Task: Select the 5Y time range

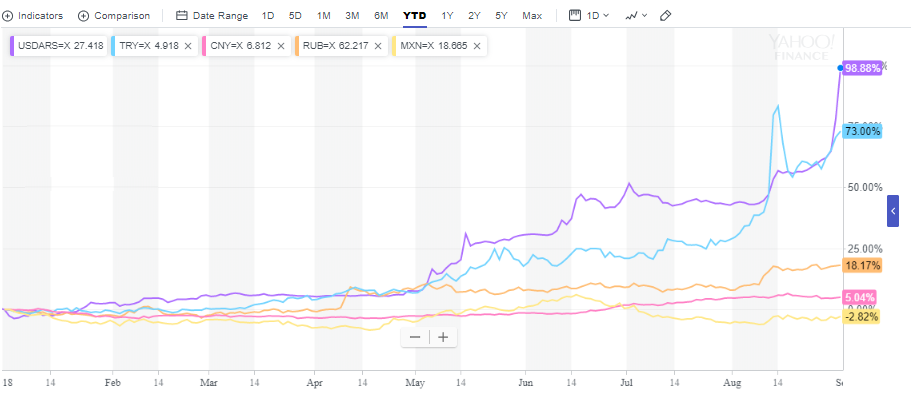Action: click(503, 16)
